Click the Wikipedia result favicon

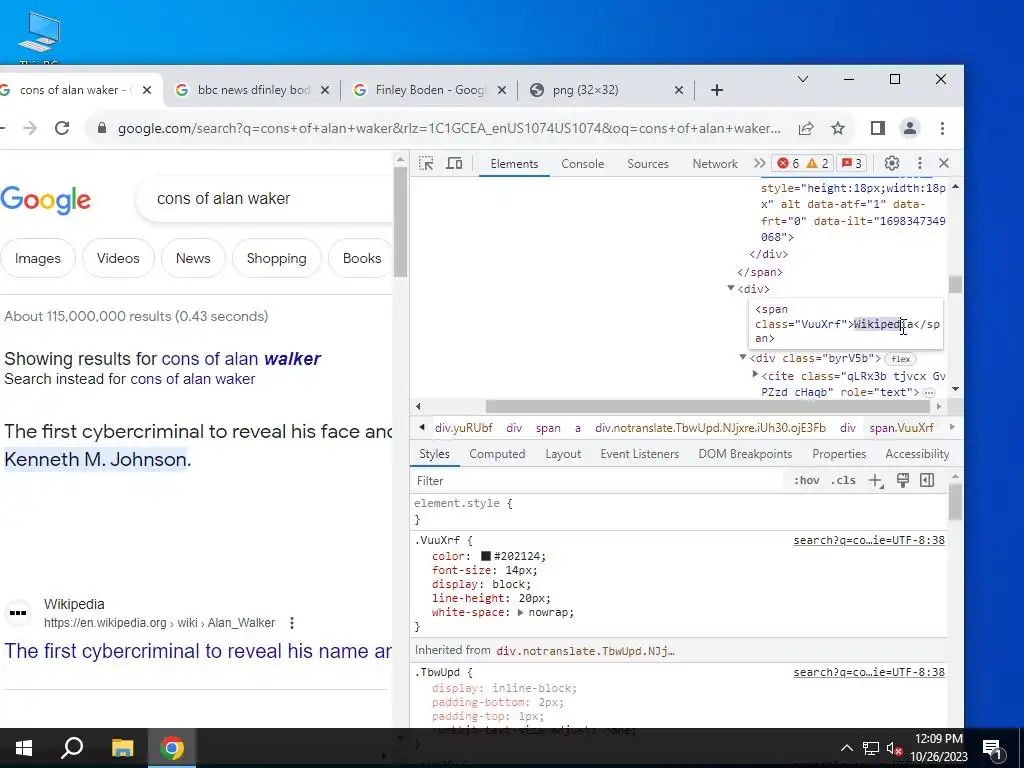pos(18,613)
